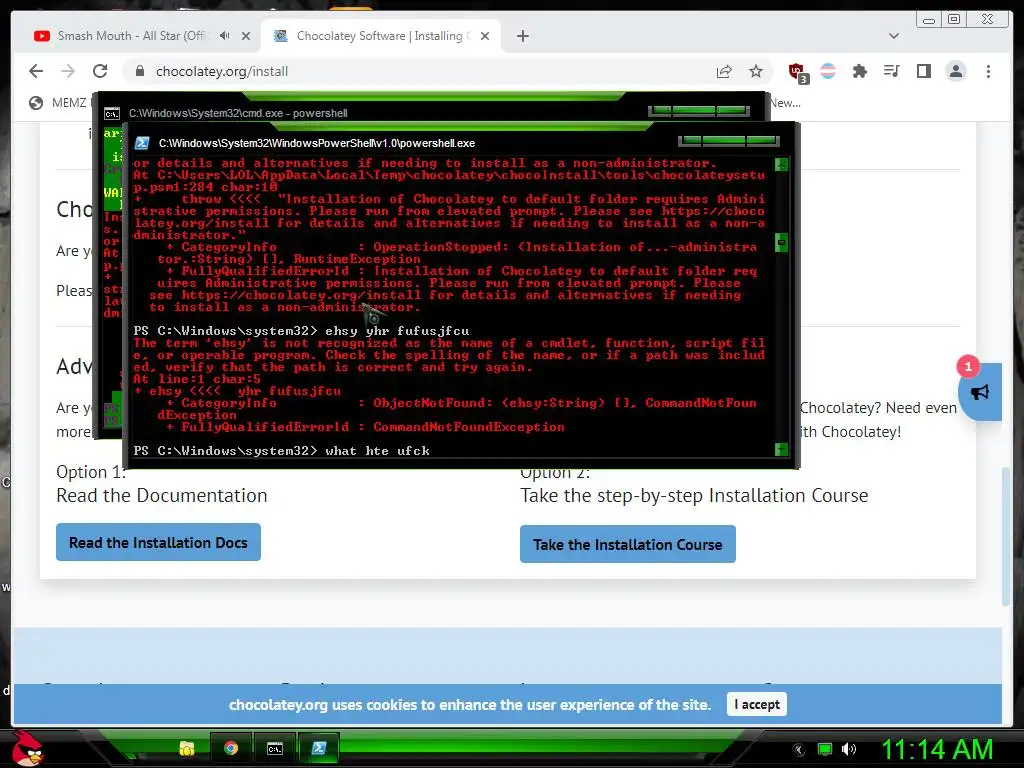Close the Chocolatey Software tab
1024x768 pixels.
coord(485,36)
